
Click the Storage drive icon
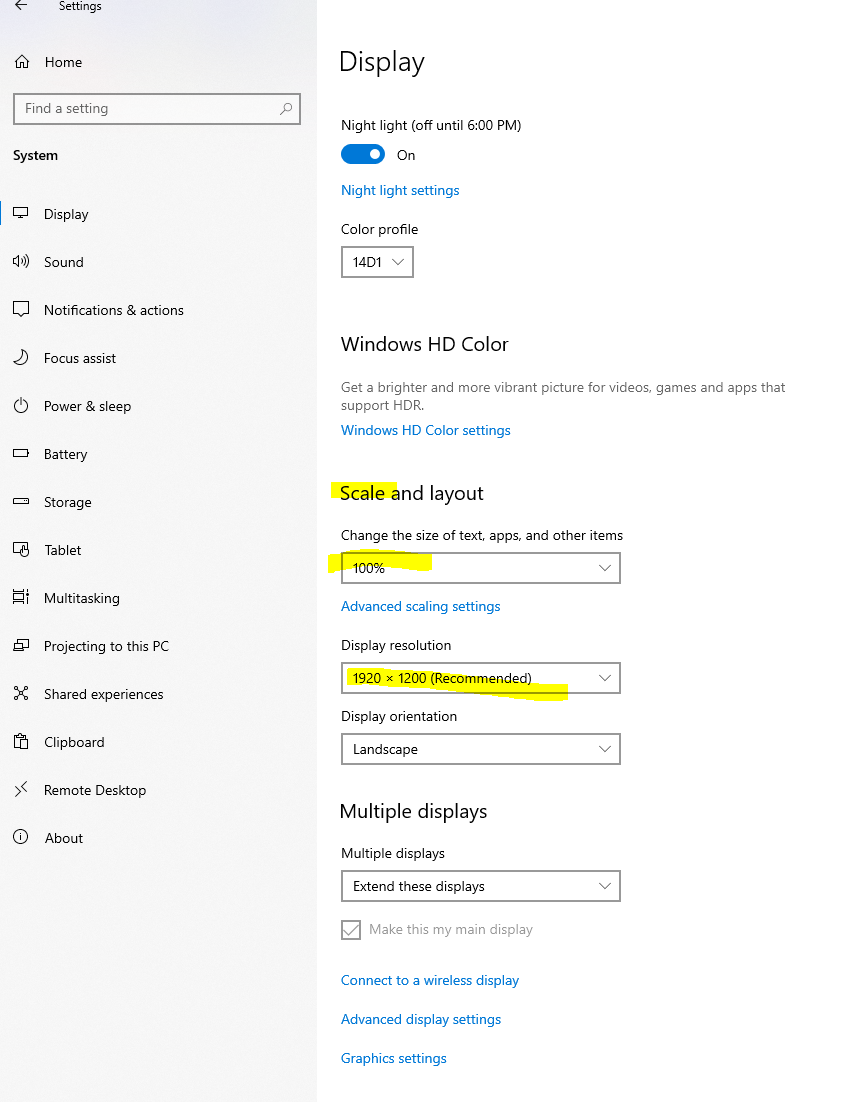click(21, 501)
